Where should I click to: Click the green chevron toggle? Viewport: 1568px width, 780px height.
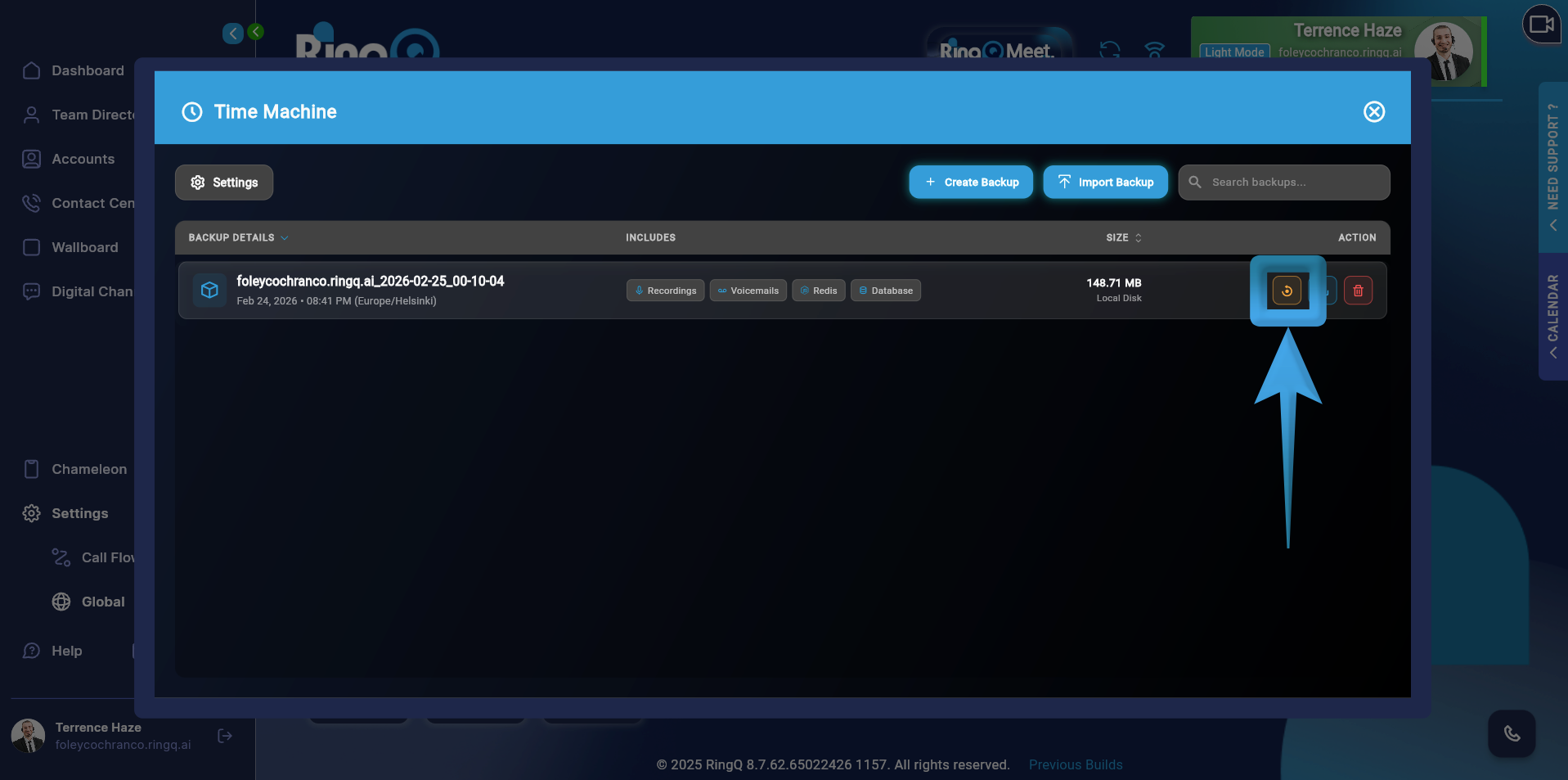click(x=256, y=32)
